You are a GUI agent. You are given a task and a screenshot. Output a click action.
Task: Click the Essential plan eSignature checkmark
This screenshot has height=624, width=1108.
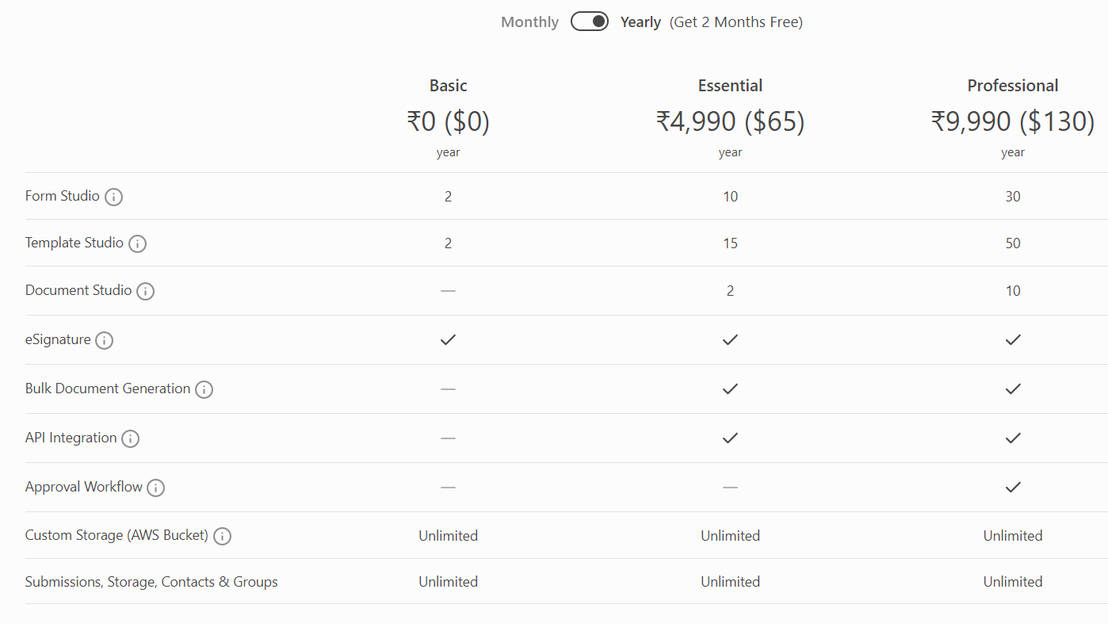pos(730,340)
